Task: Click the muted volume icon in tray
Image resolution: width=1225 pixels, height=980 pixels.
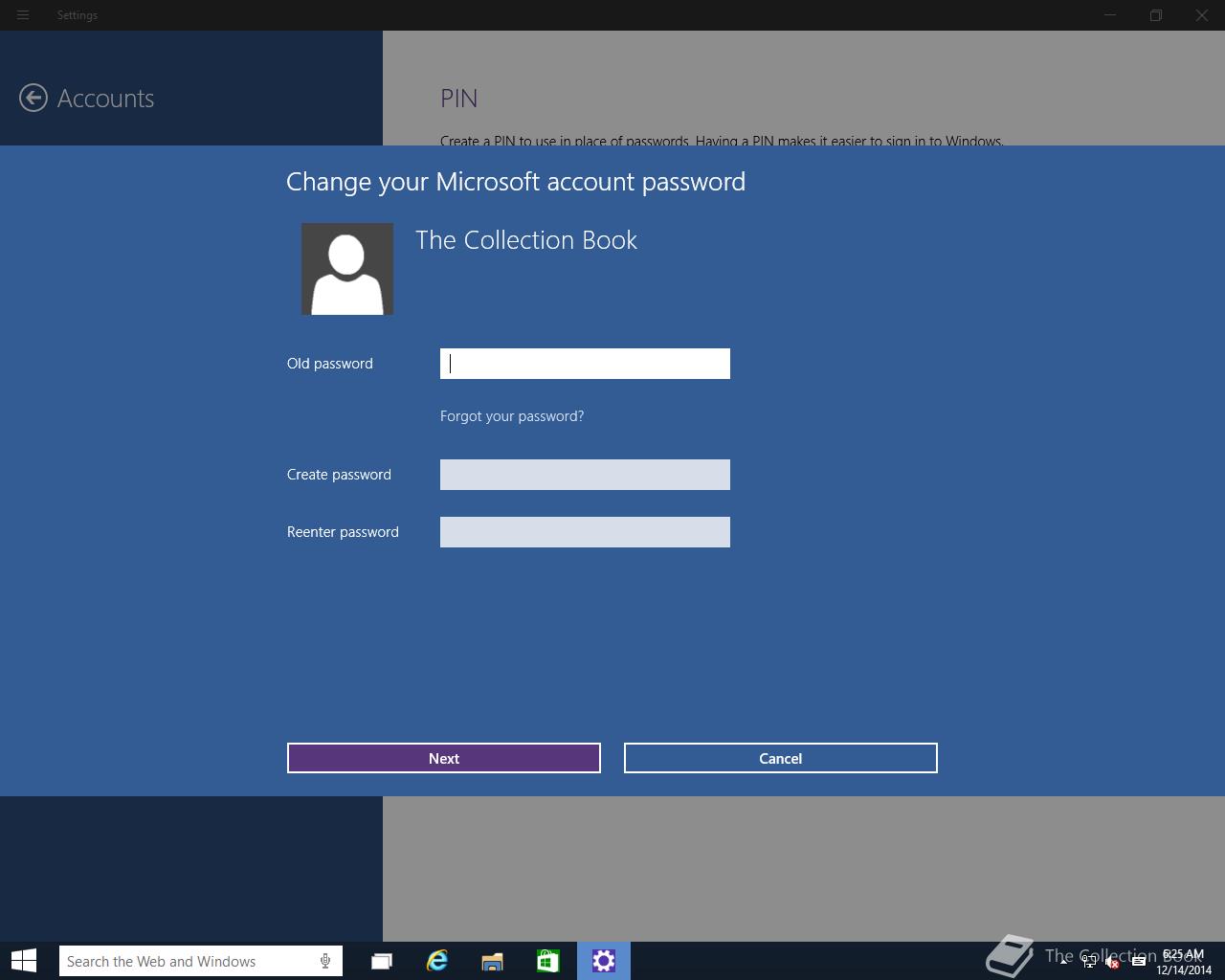Action: 1113,962
